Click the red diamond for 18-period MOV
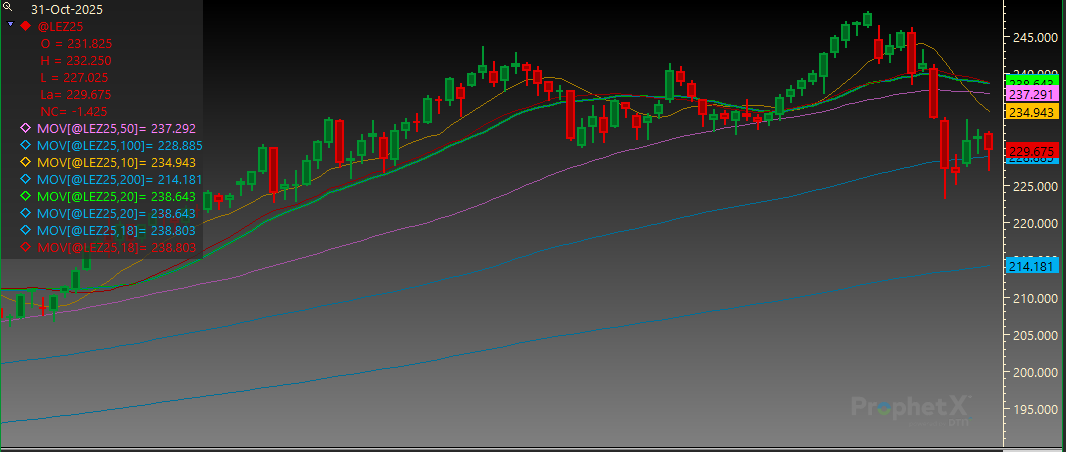The width and height of the screenshot is (1066, 452). [x=26, y=247]
